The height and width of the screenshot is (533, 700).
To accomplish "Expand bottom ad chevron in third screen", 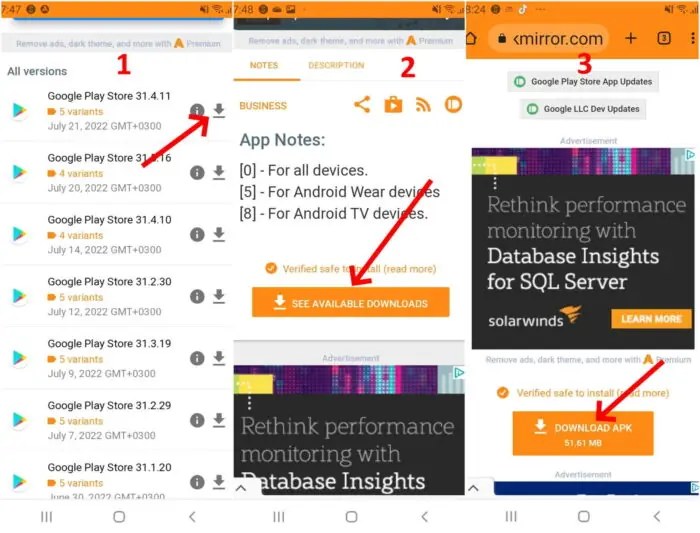I will point(474,488).
